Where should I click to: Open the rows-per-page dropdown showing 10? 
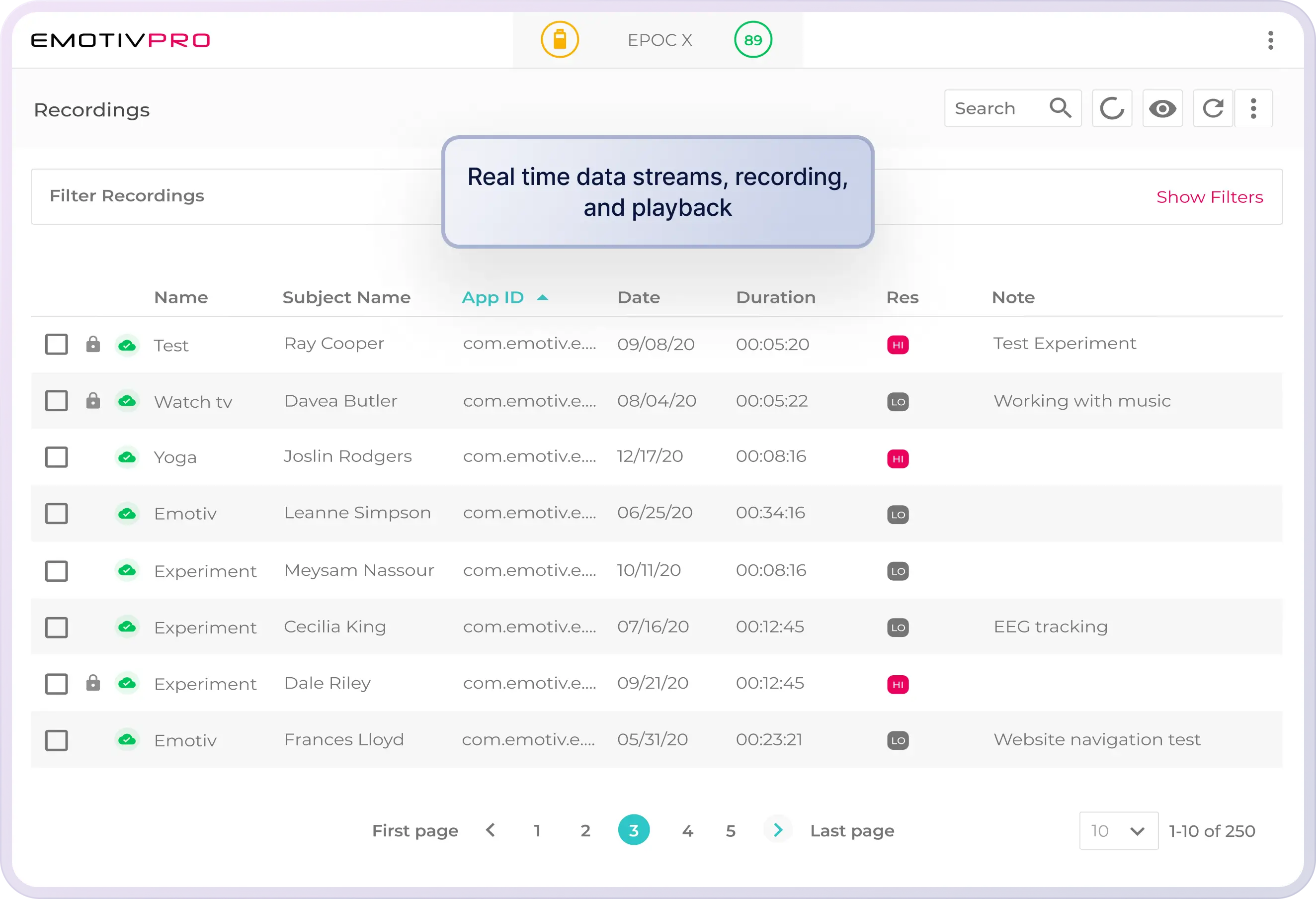click(x=1118, y=830)
